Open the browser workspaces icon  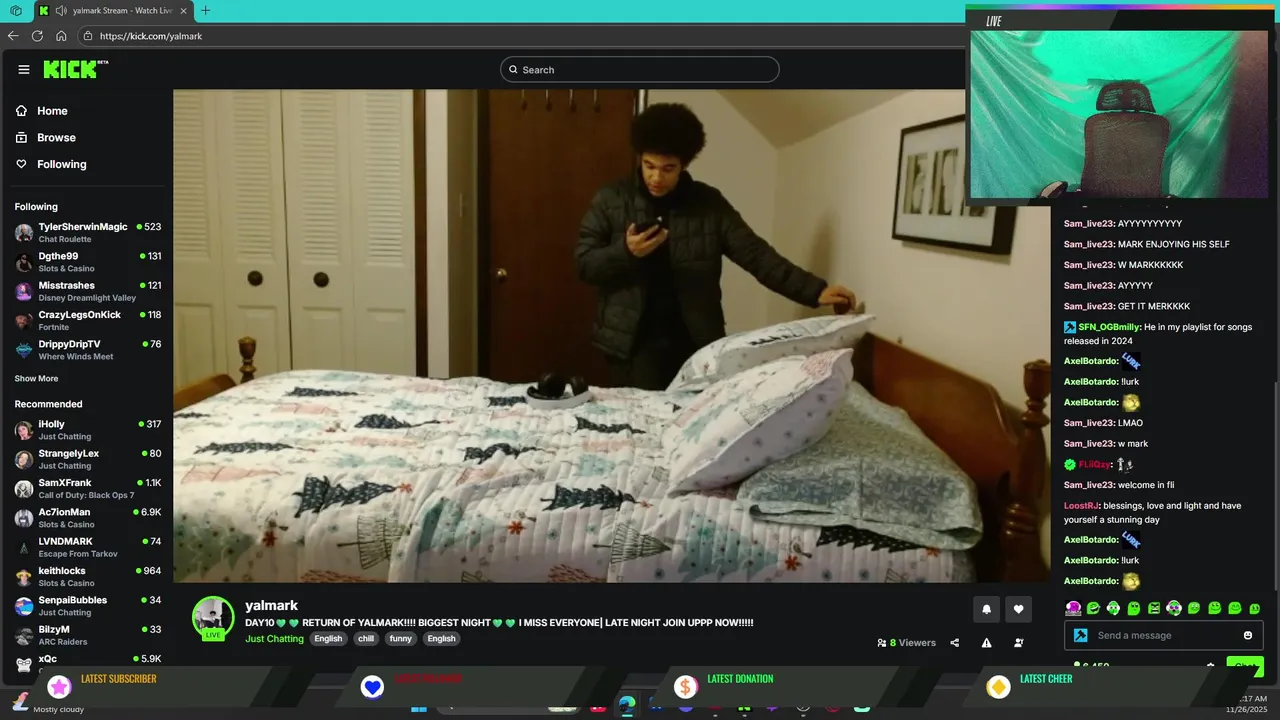click(16, 11)
